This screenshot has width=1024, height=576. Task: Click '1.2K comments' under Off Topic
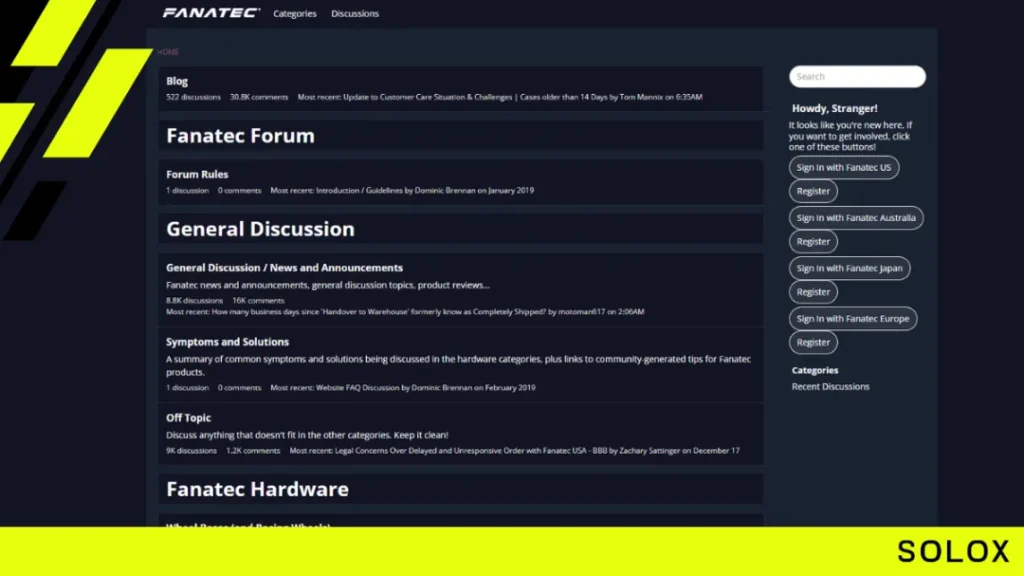(x=253, y=451)
